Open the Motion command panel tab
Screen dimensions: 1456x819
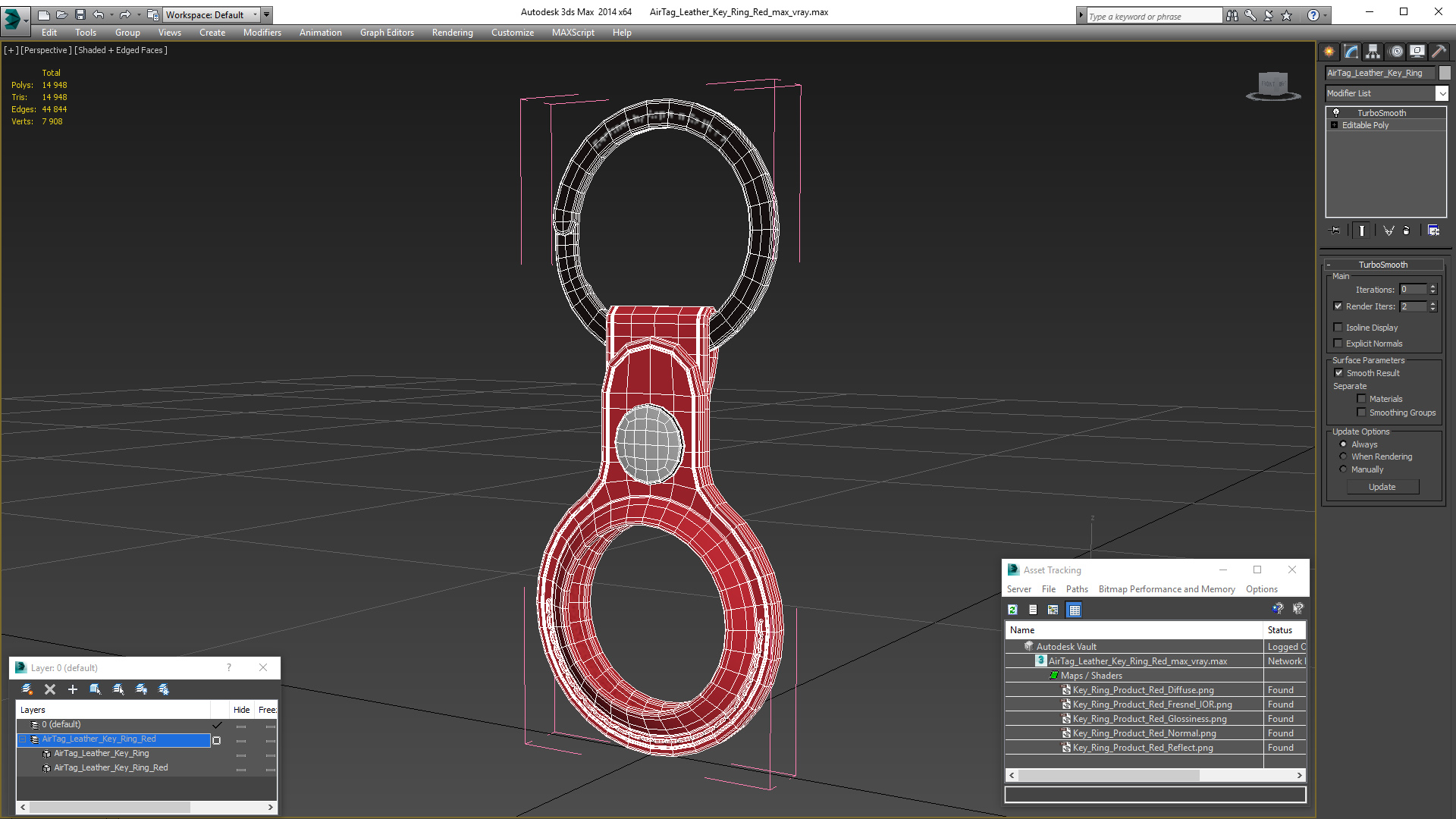pos(1396,52)
